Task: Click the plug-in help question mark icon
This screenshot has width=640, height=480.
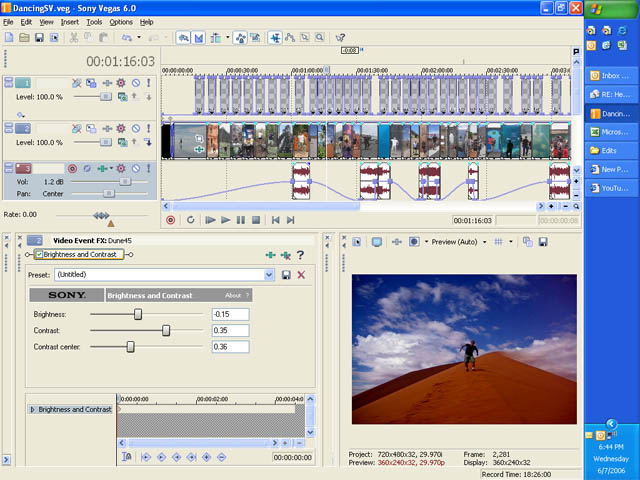Action: [300, 255]
